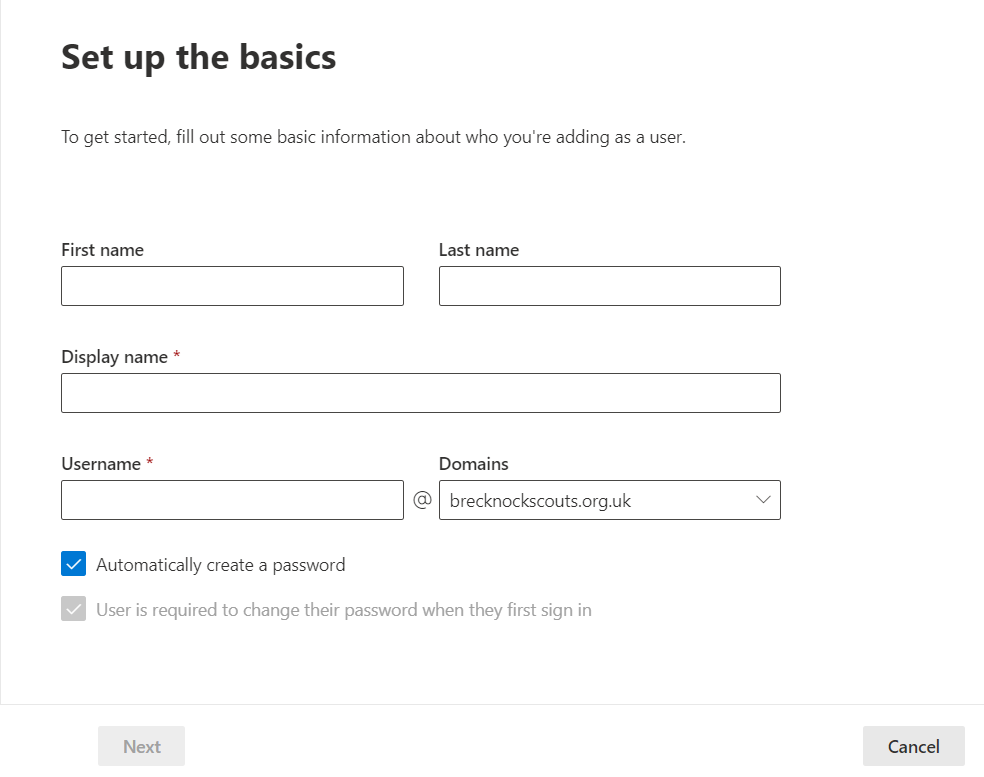This screenshot has height=777, width=984.
Task: Click the Automatically create a password label
Action: coord(220,565)
